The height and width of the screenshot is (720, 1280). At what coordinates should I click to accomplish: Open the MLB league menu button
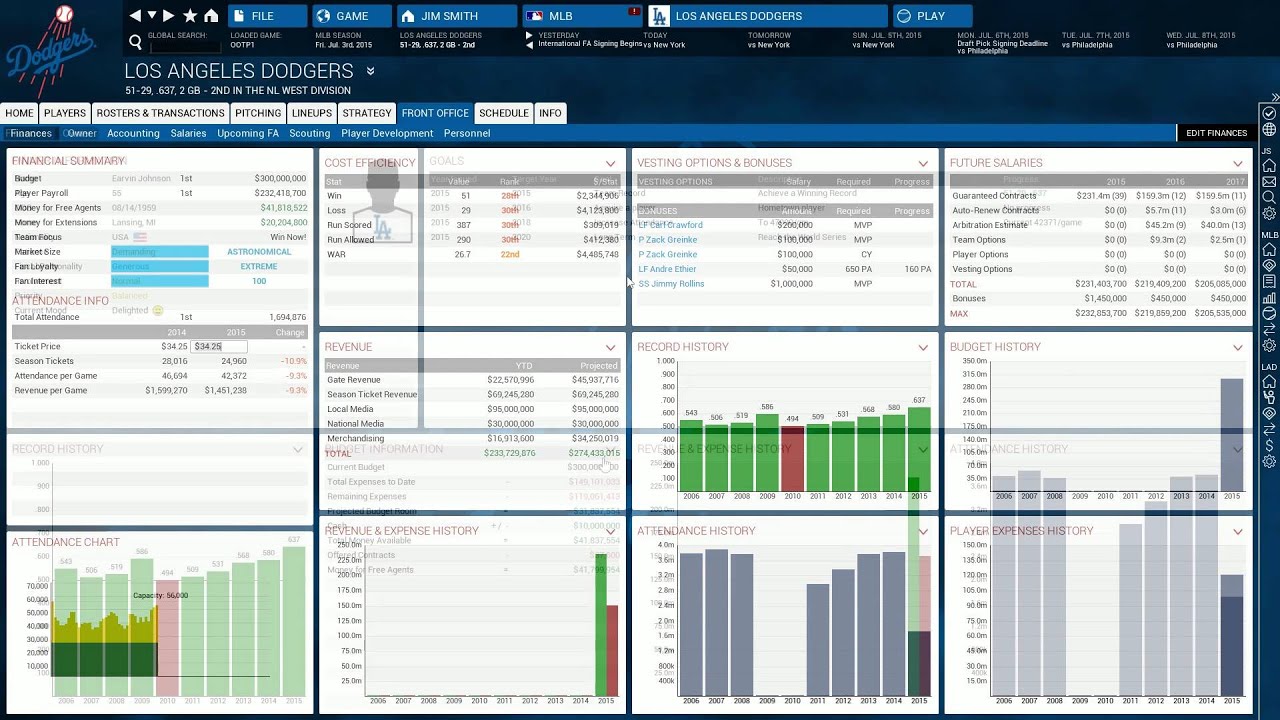582,16
